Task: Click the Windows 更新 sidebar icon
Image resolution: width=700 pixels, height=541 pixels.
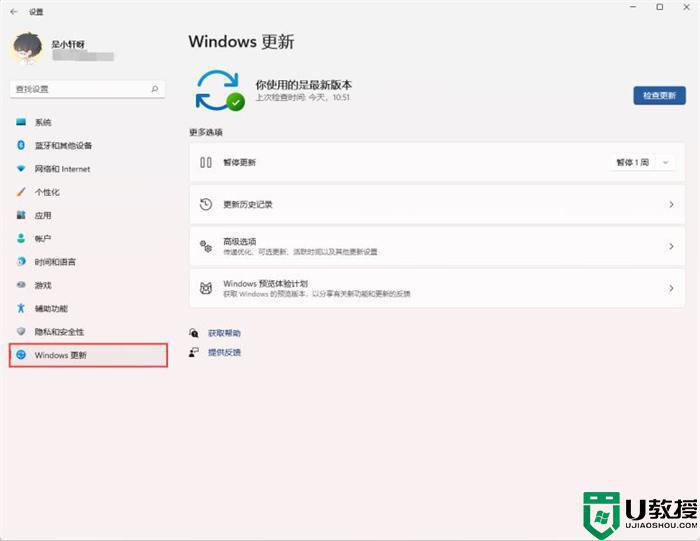Action: tap(21, 355)
